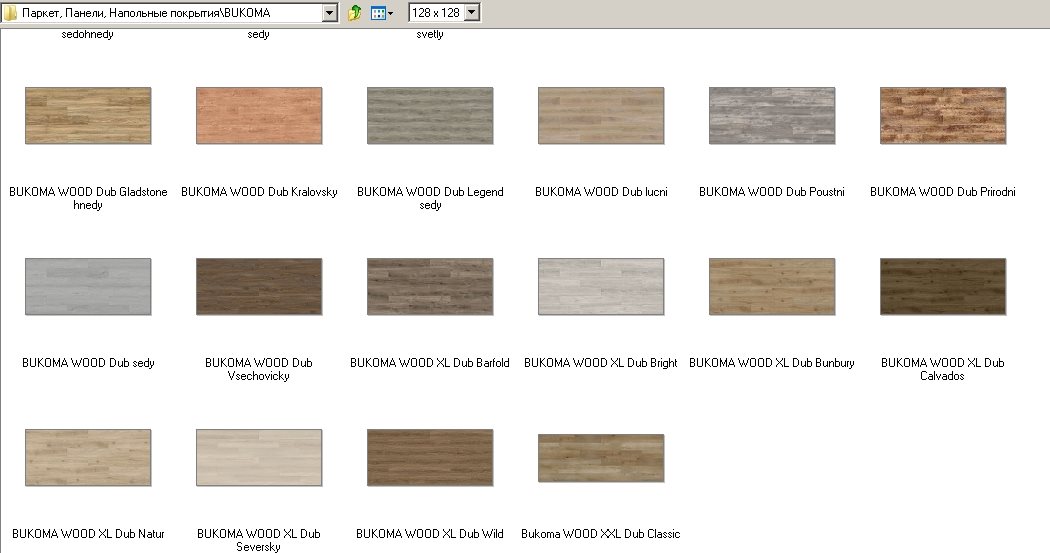Select XL Dub Bright texture thumbnail
1050x553 pixels.
[x=601, y=287]
